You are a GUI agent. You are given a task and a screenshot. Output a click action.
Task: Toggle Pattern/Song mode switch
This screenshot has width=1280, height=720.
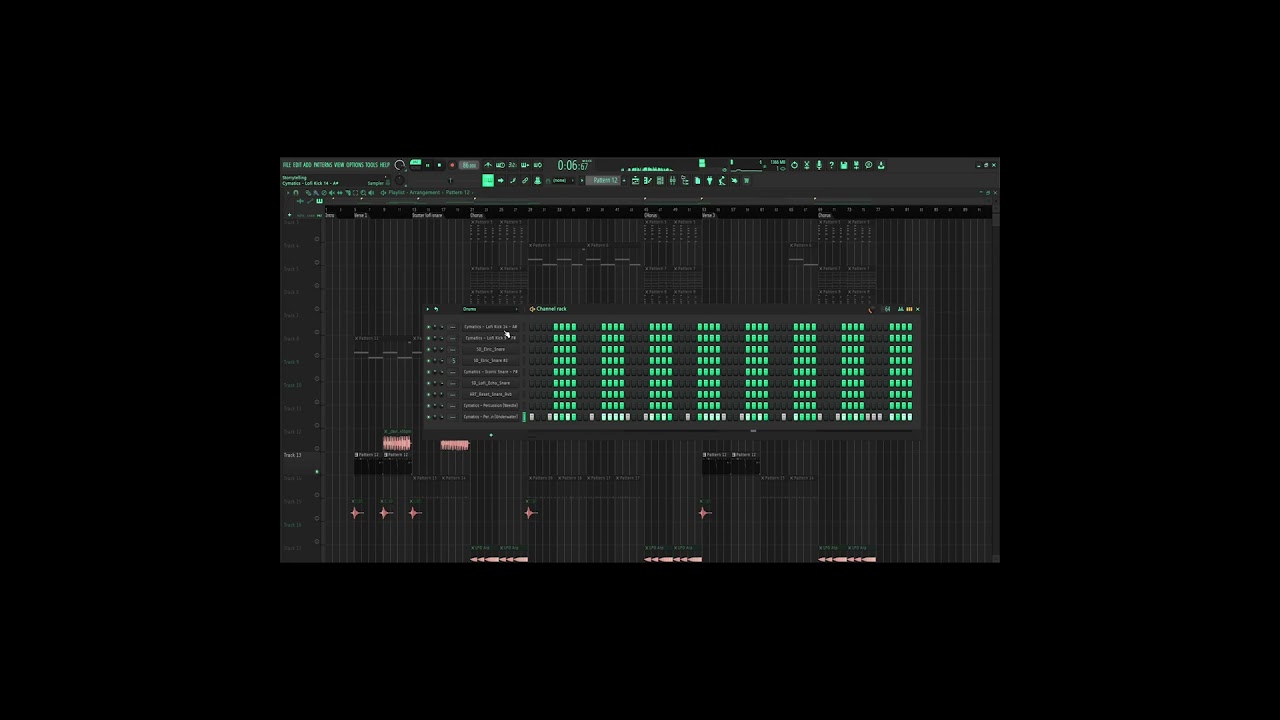pyautogui.click(x=416, y=165)
